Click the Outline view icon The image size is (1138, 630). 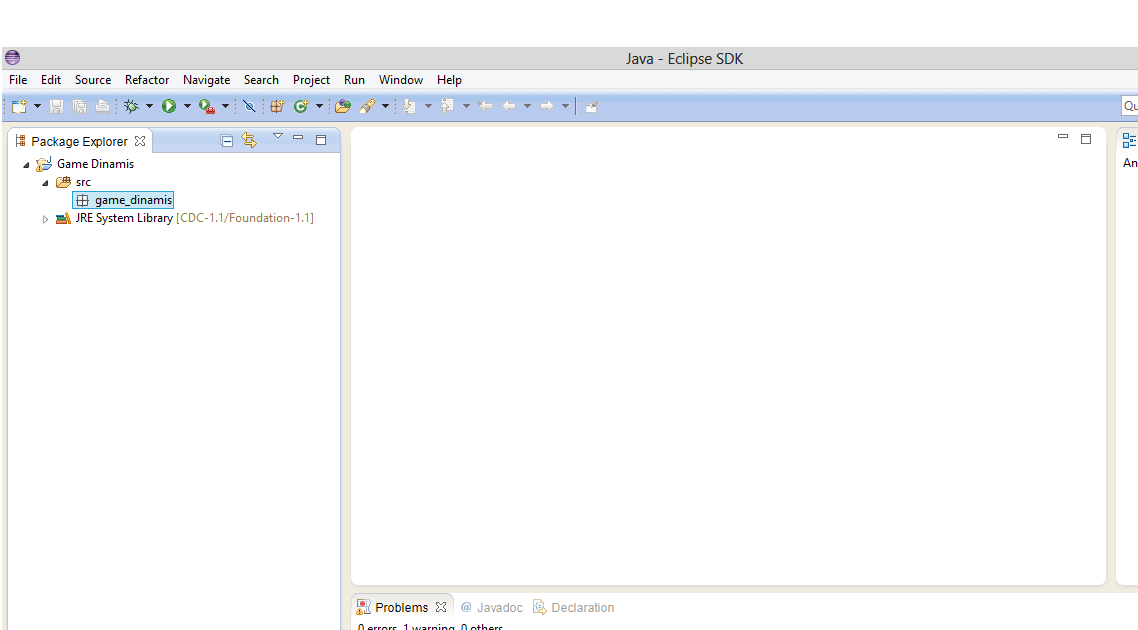pyautogui.click(x=1129, y=140)
